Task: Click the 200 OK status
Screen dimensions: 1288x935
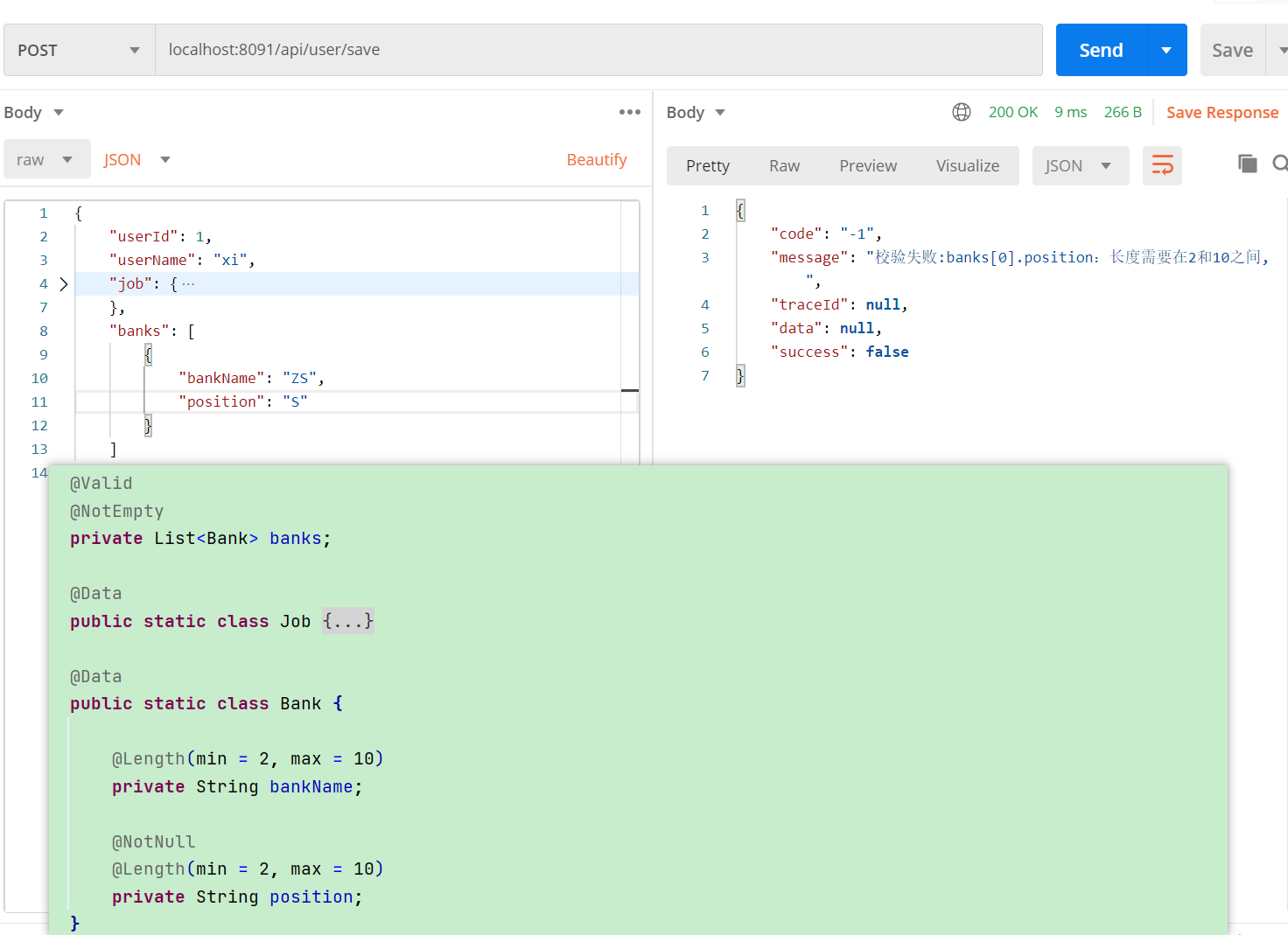Action: pyautogui.click(x=1013, y=112)
